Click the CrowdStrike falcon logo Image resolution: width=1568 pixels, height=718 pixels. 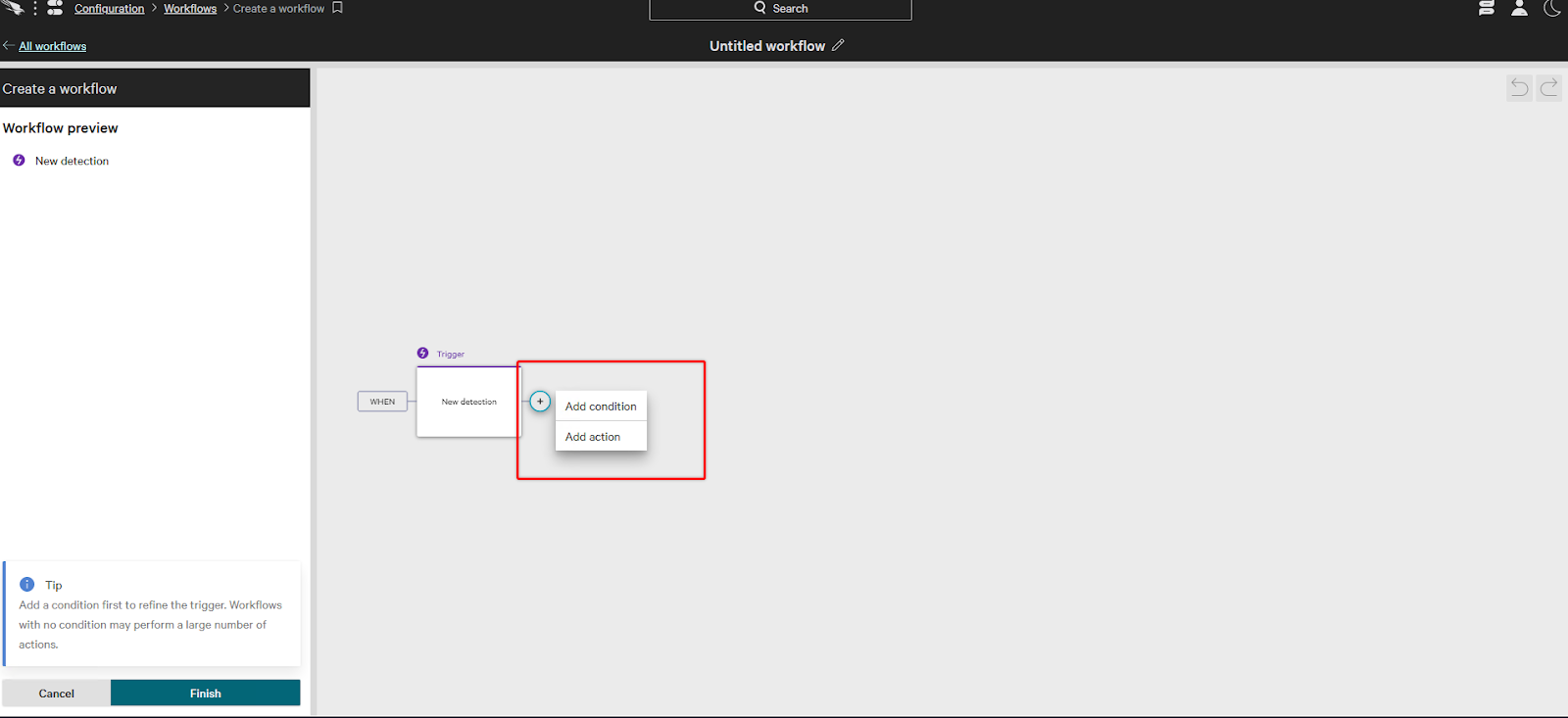tap(12, 8)
